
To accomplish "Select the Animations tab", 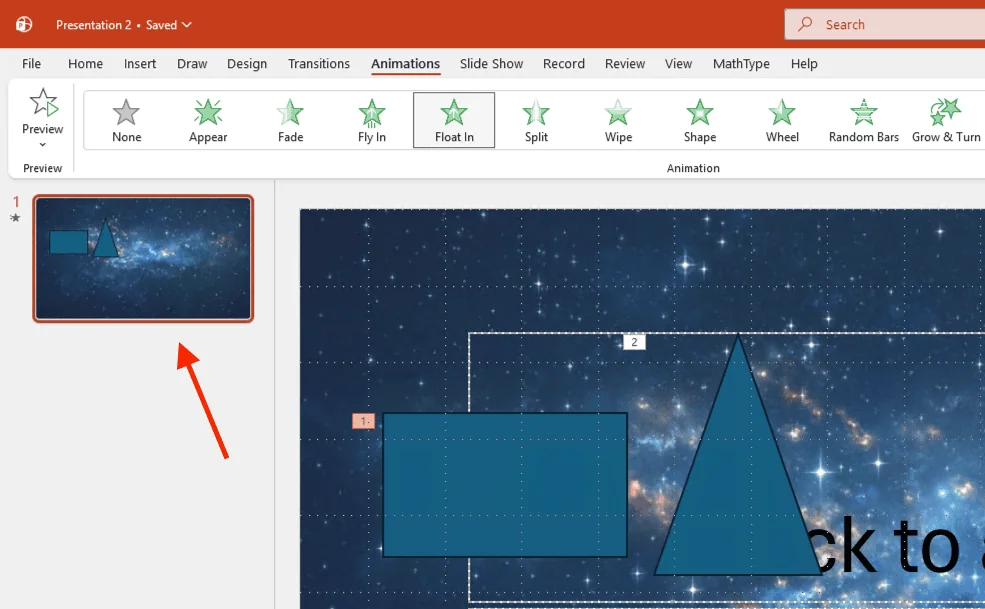I will click(x=405, y=63).
